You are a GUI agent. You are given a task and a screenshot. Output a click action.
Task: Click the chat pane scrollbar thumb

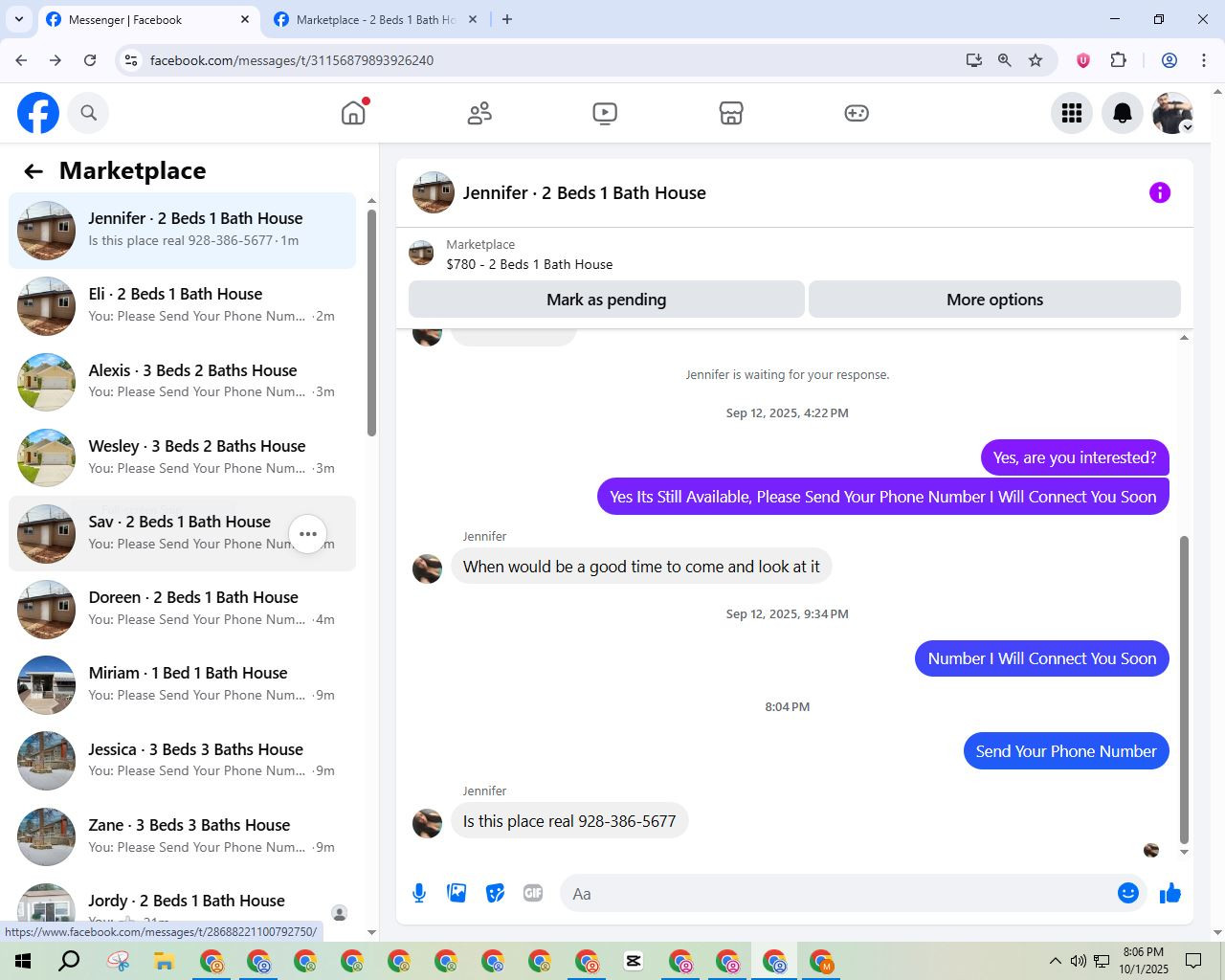(x=1184, y=689)
